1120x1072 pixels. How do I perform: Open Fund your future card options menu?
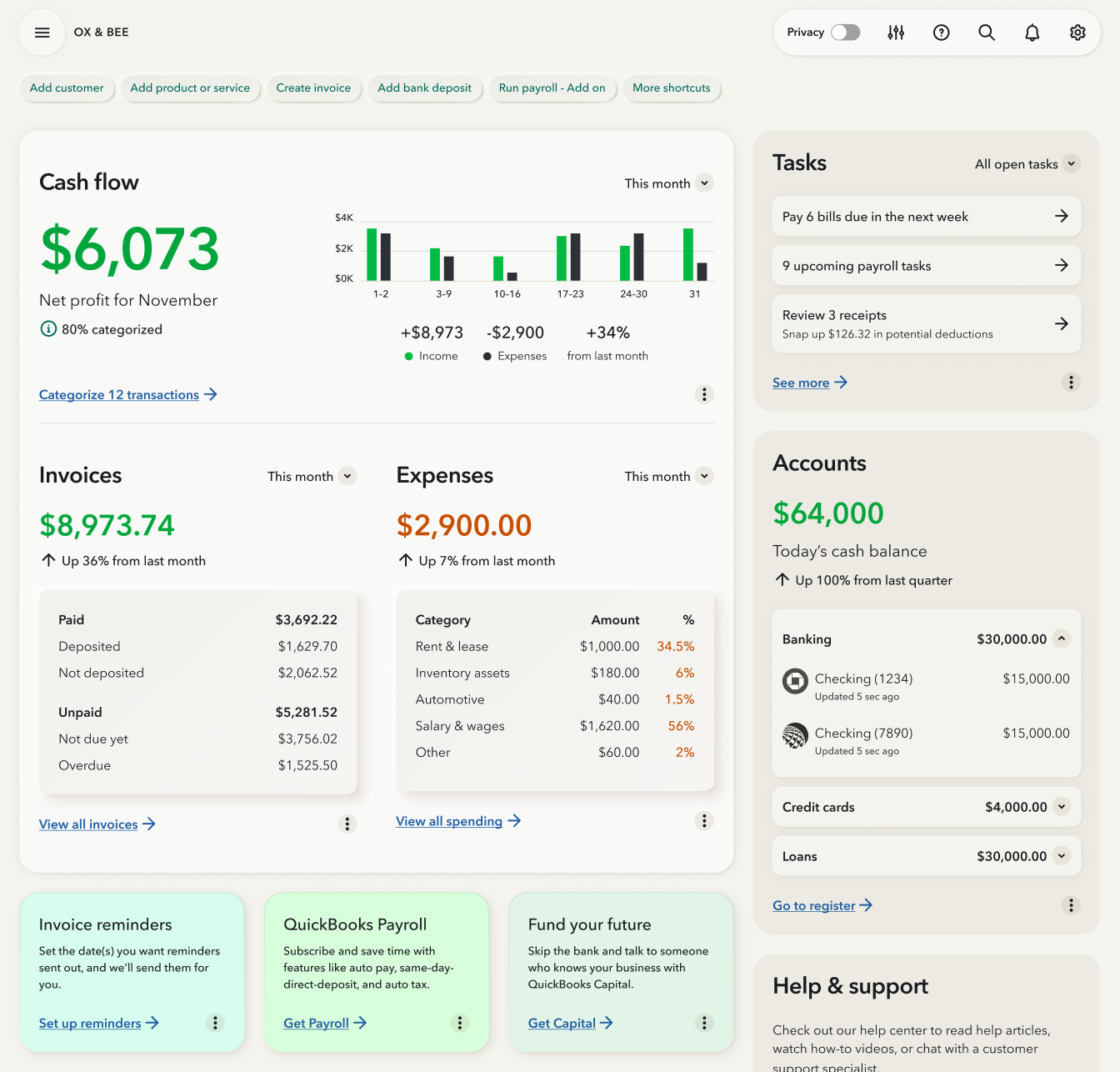pos(704,1023)
